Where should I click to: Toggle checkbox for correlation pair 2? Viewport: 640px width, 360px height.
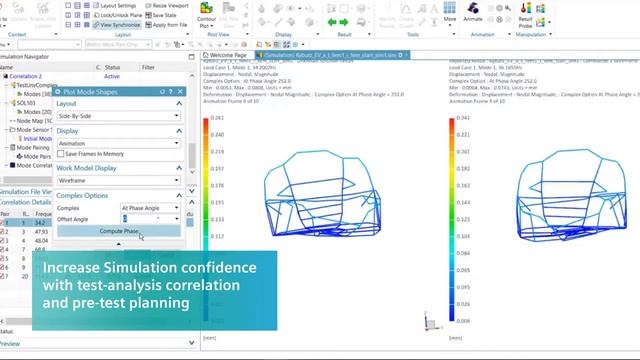click(x=2, y=232)
